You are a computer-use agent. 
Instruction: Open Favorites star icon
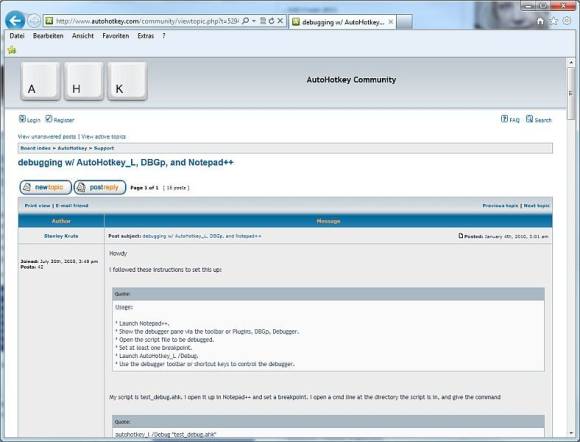[553, 21]
